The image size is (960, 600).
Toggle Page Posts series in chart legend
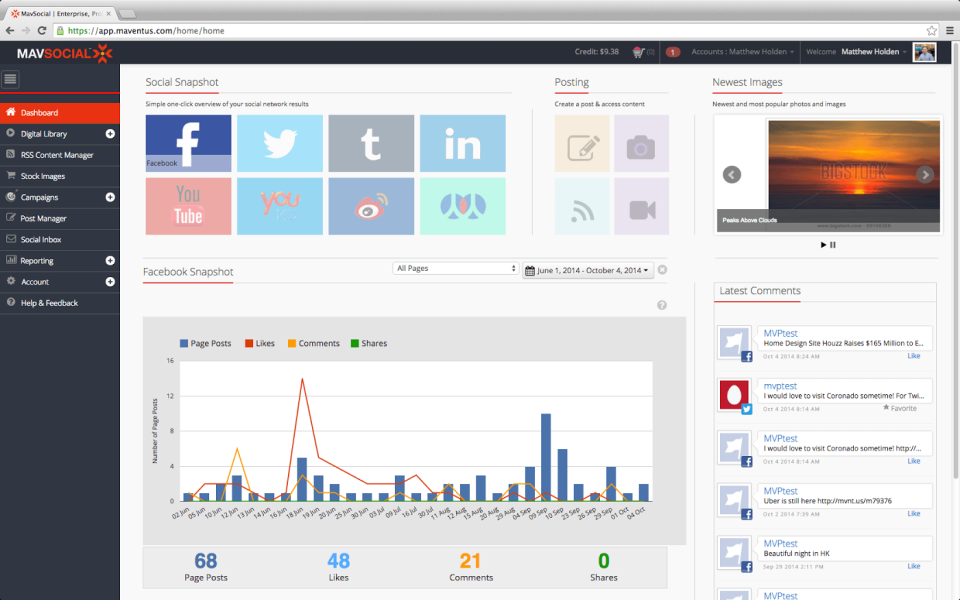[205, 343]
